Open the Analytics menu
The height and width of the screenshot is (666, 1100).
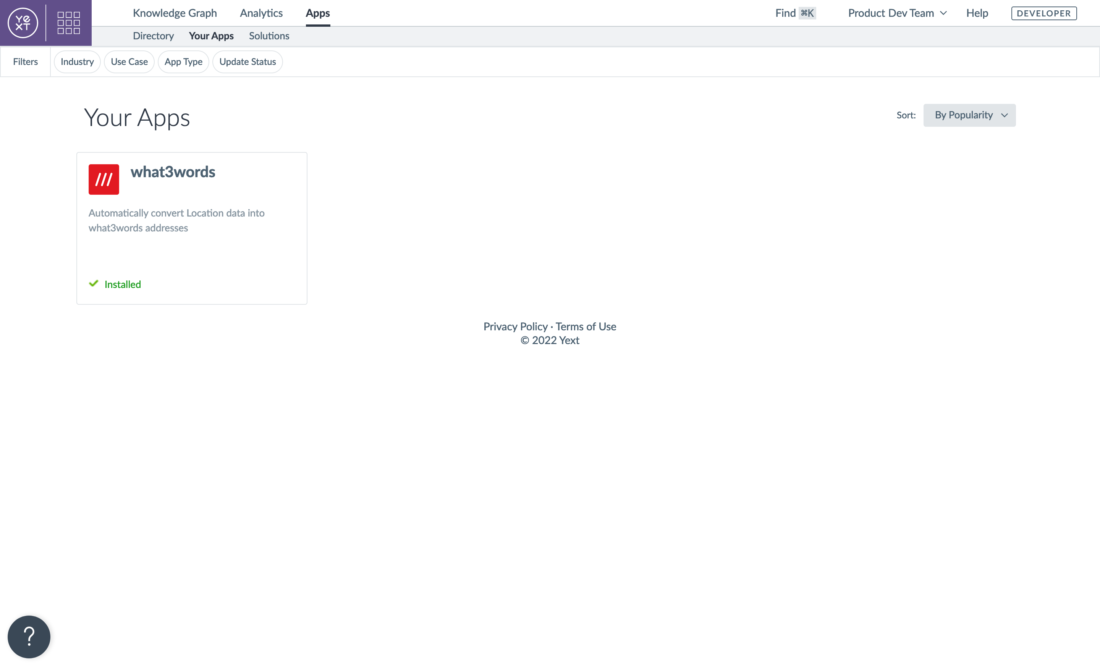pos(261,13)
